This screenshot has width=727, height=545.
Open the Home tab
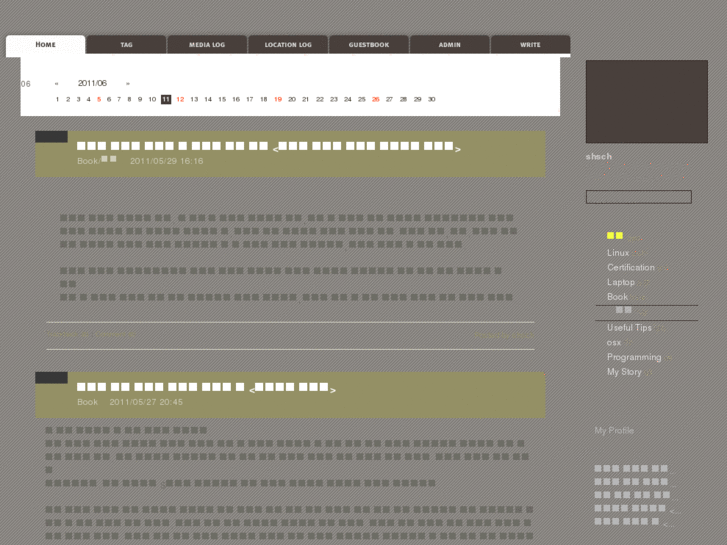(x=45, y=45)
